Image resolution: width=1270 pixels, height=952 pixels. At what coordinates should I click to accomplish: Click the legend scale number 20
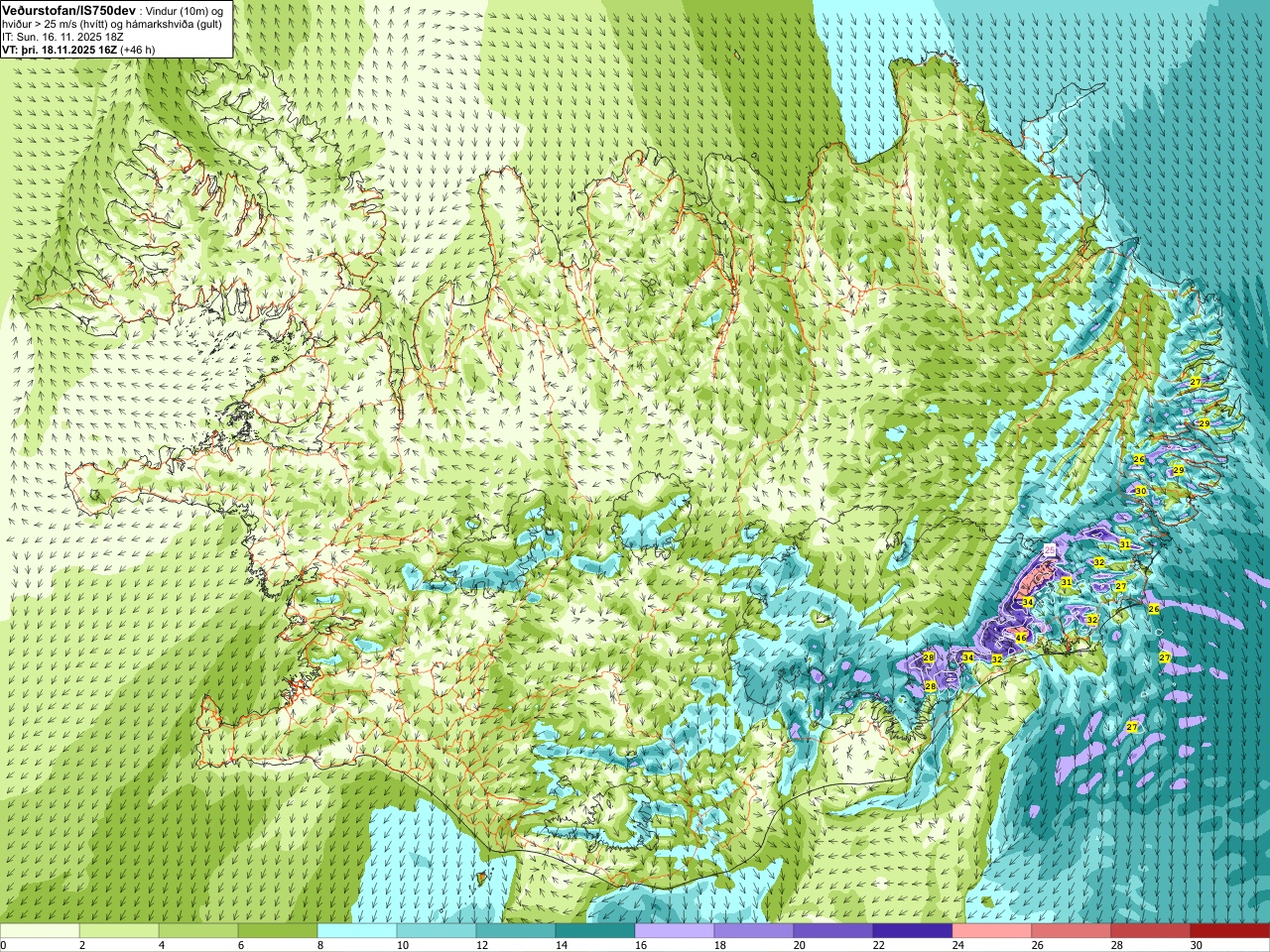point(800,945)
